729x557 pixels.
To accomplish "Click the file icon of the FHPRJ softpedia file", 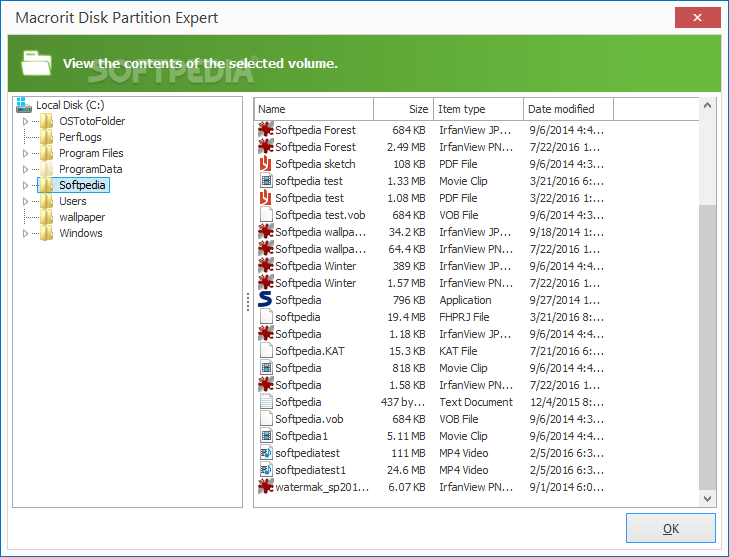I will coord(266,317).
